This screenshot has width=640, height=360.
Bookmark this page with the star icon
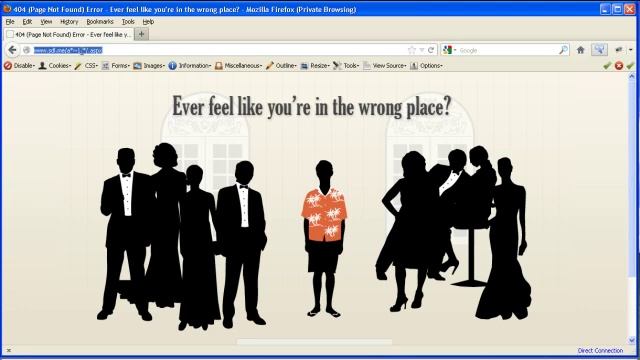(x=411, y=50)
